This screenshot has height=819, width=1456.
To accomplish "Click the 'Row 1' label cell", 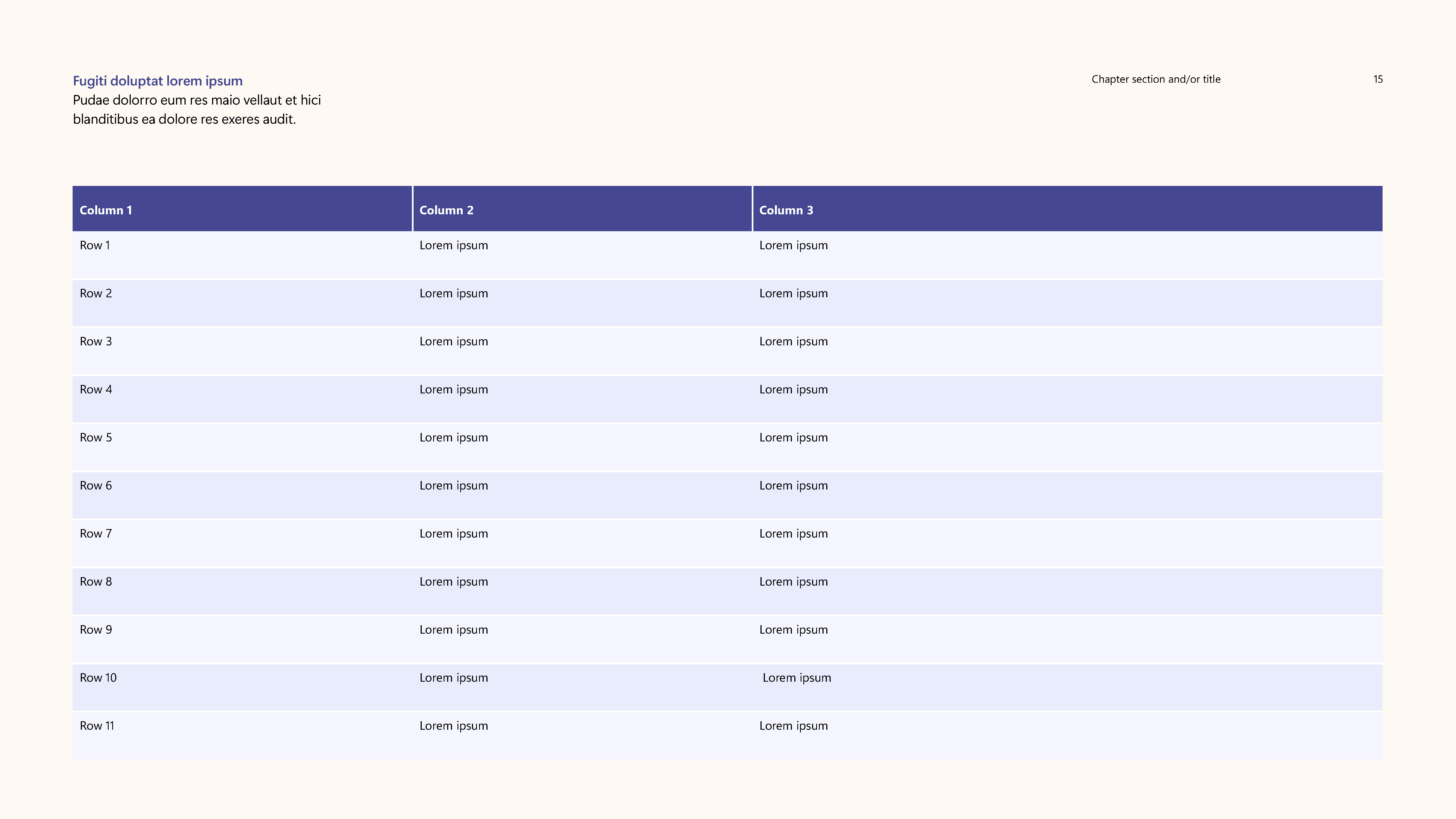I will (242, 256).
